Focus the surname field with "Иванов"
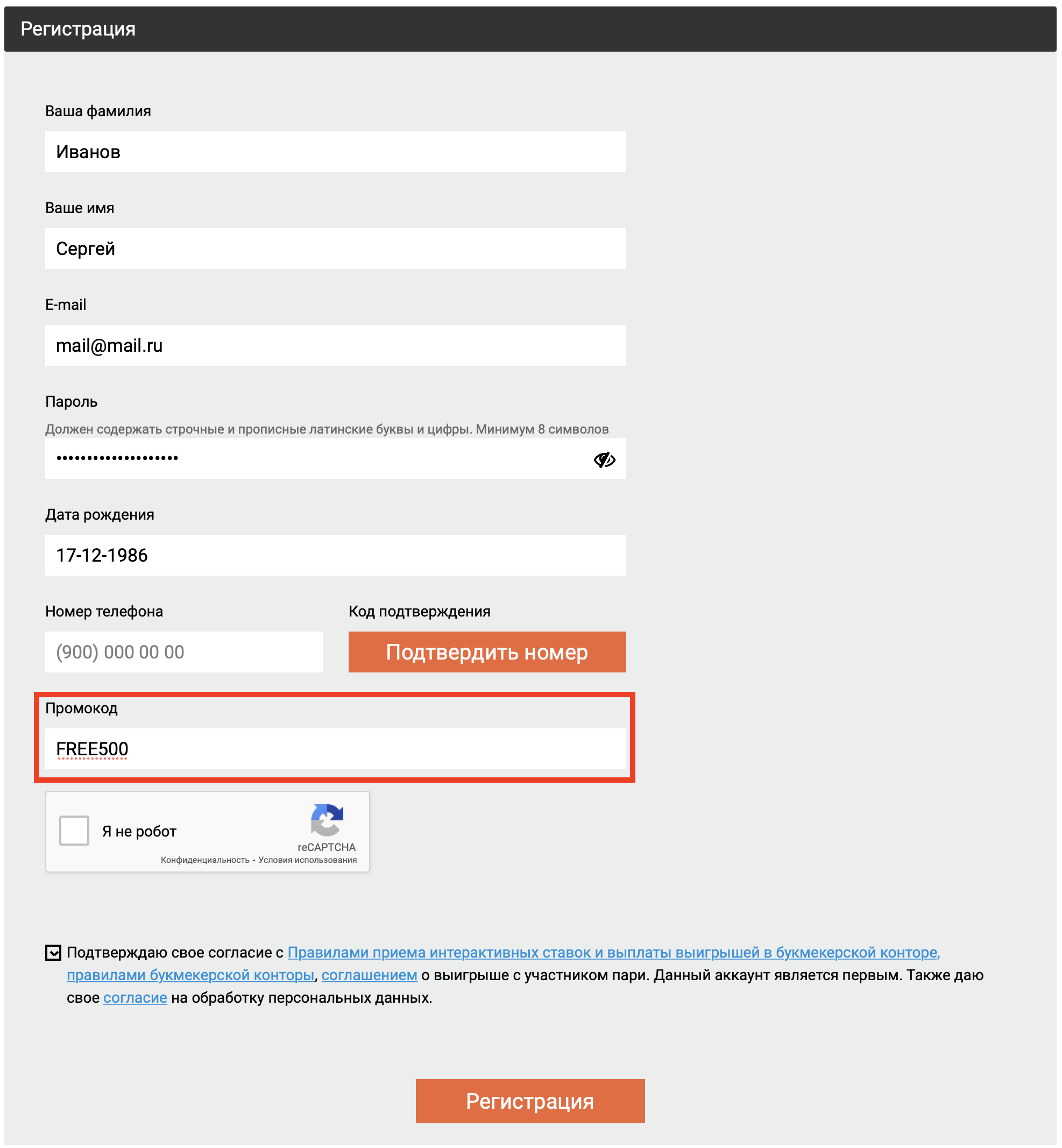This screenshot has height=1148, width=1062. coord(335,152)
